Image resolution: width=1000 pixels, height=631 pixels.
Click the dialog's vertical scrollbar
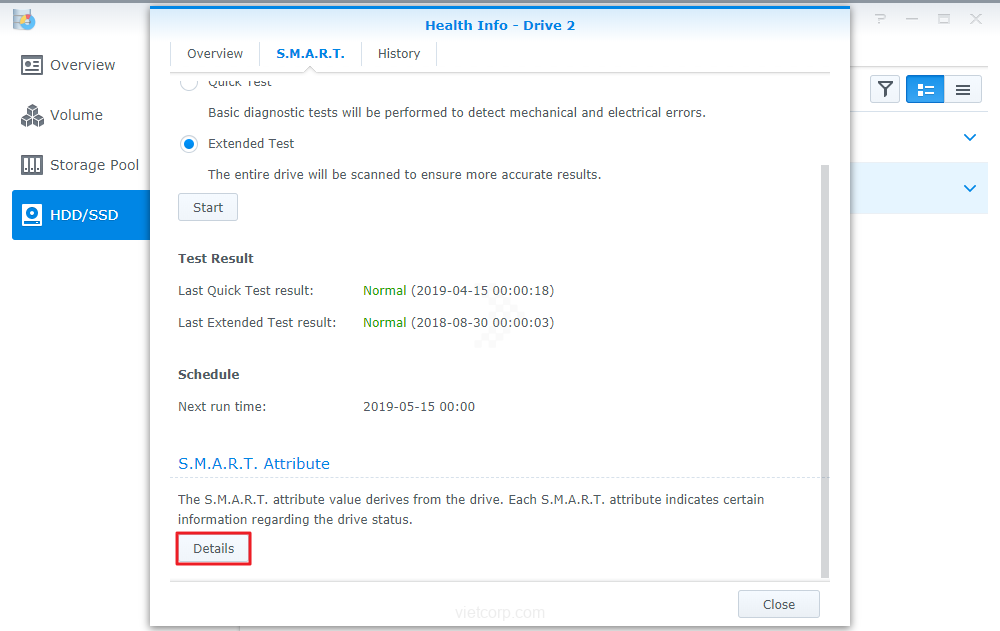[824, 370]
